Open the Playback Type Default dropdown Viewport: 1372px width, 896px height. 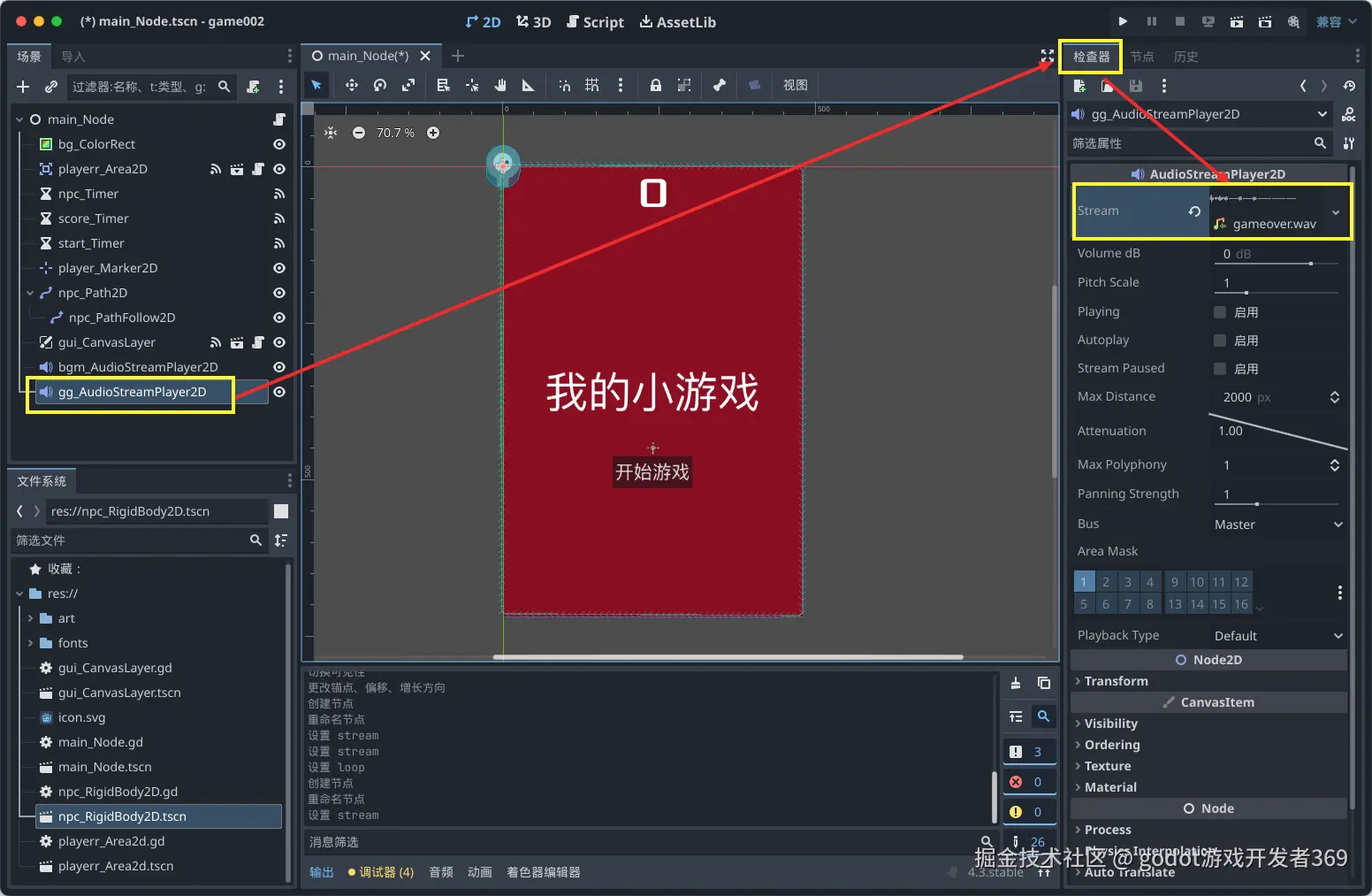(x=1278, y=636)
